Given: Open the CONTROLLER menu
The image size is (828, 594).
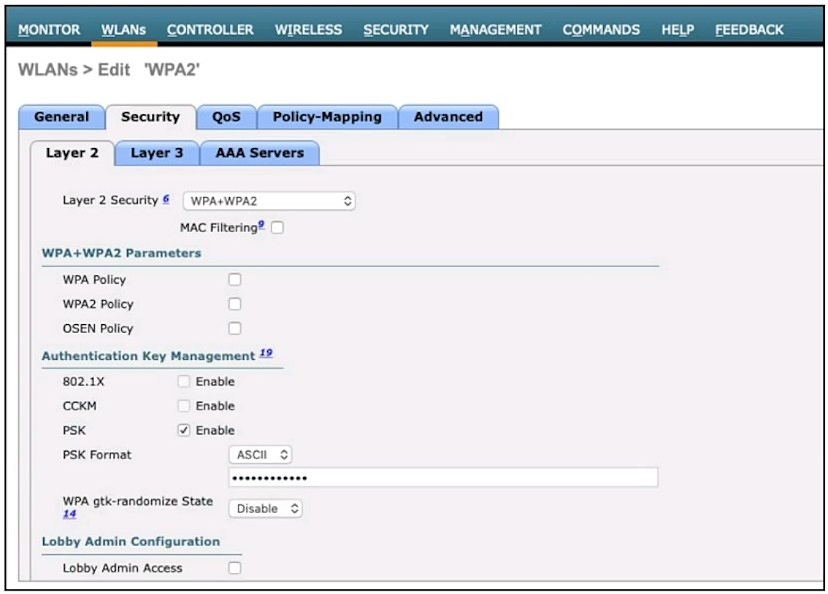Looking at the screenshot, I should pos(210,30).
